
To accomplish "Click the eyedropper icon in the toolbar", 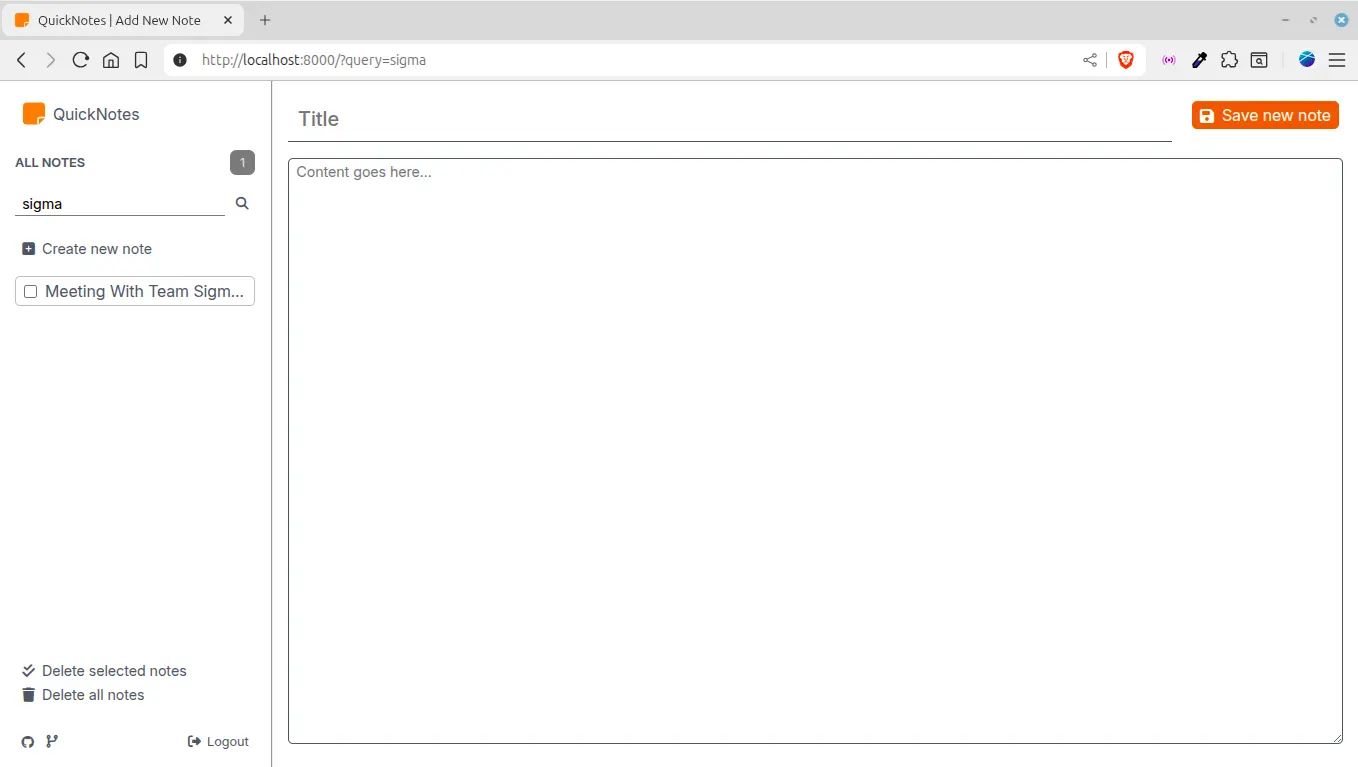I will coord(1199,60).
